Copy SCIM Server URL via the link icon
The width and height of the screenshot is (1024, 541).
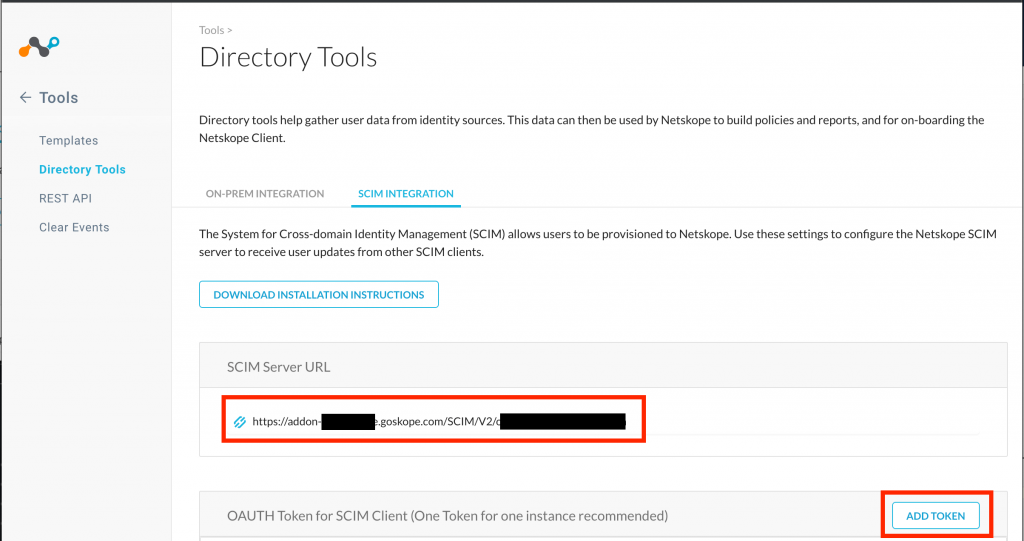pyautogui.click(x=240, y=422)
